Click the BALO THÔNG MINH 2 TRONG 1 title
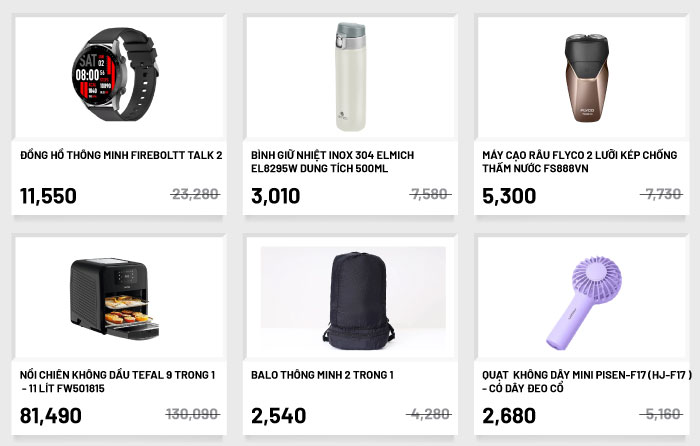This screenshot has width=700, height=446. tap(322, 375)
